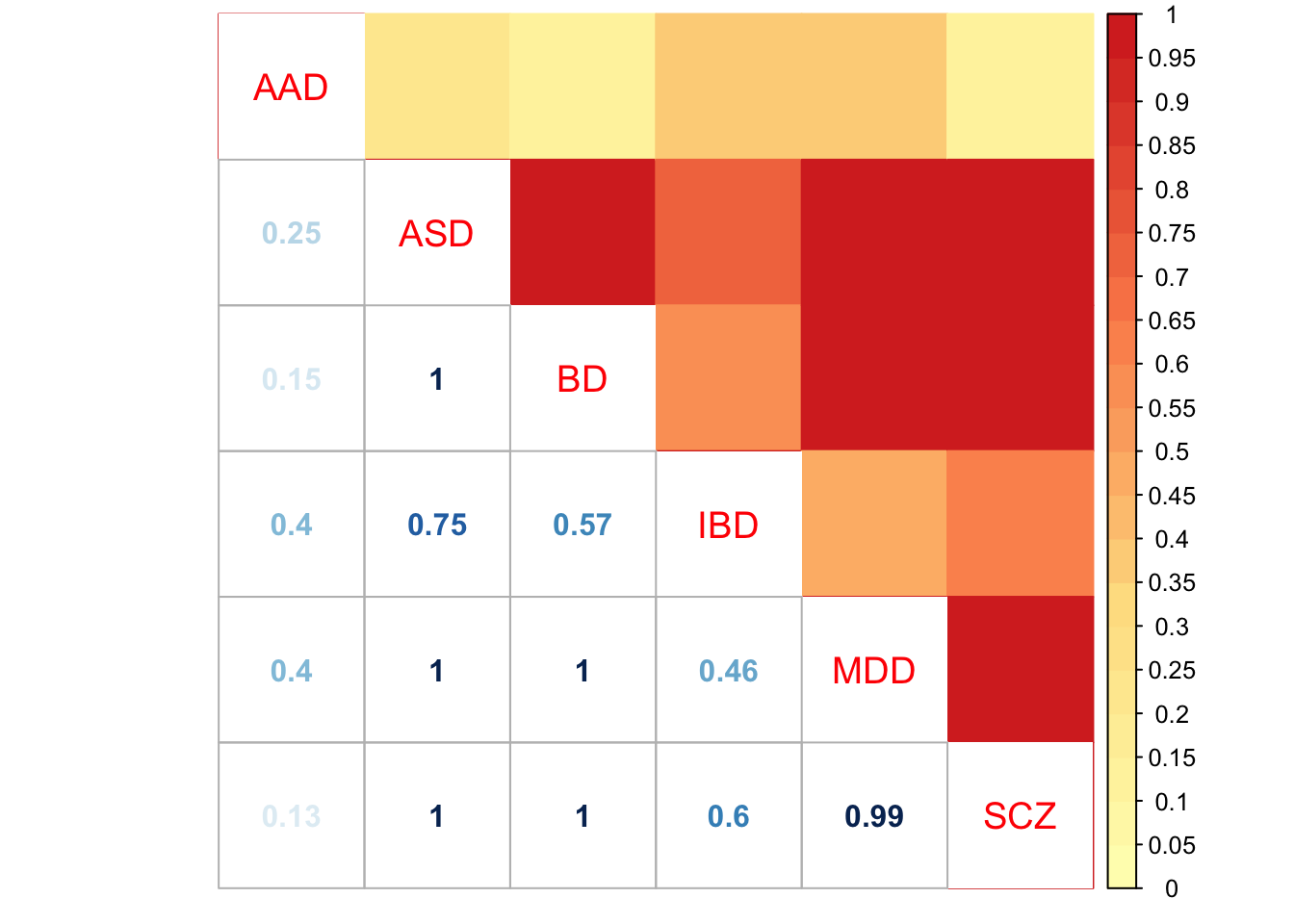The image size is (1294, 924).
Task: Select the IBD label in the matrix
Action: coord(728,526)
